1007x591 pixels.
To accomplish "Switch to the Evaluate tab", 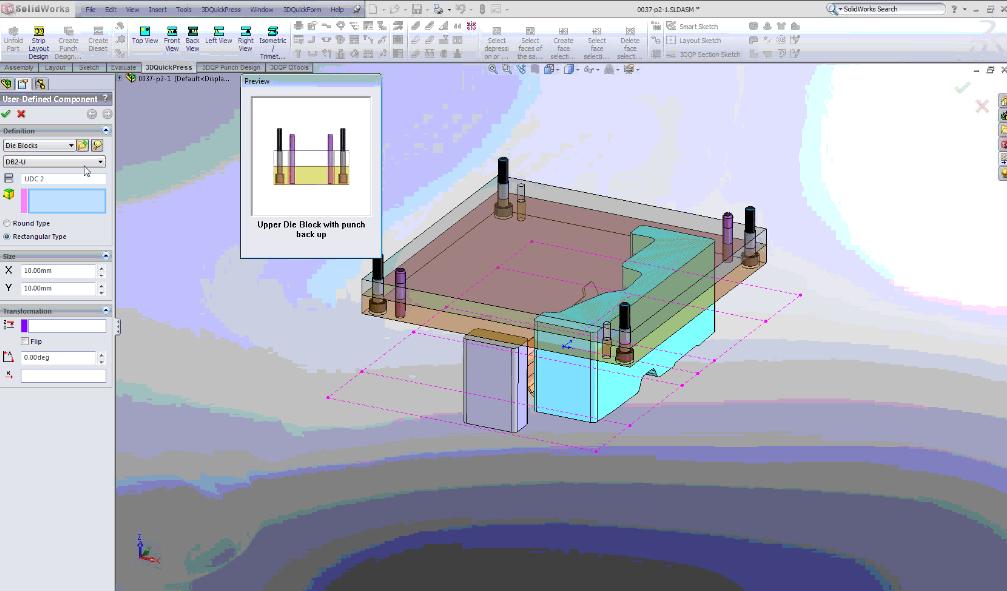I will coord(123,67).
